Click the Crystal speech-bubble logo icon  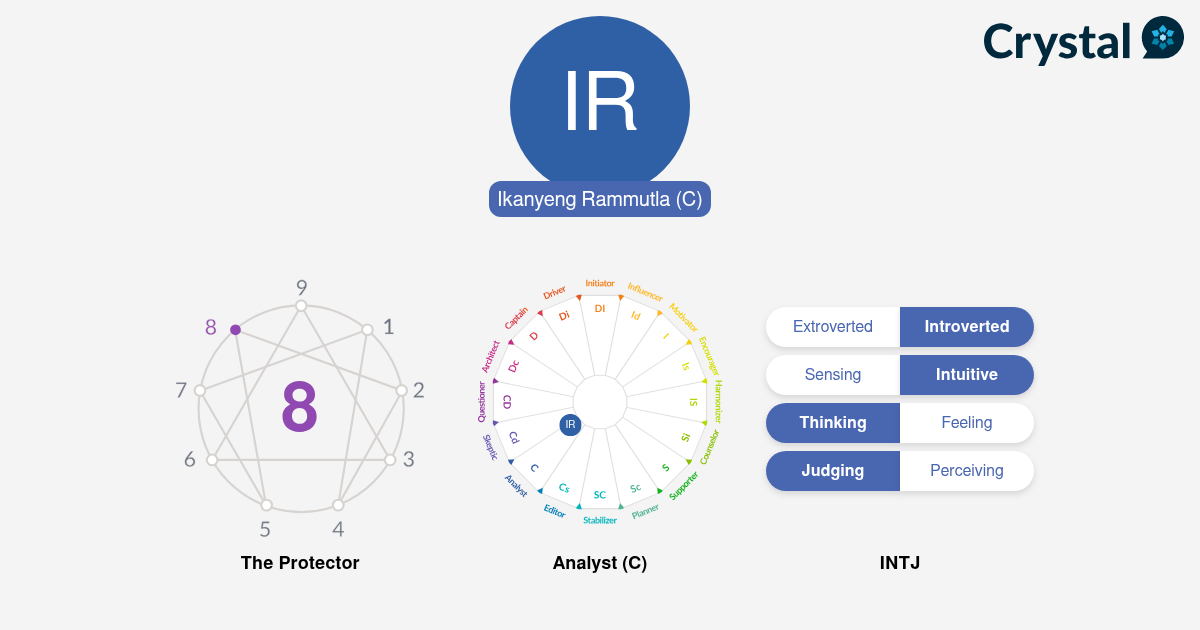tap(1162, 38)
